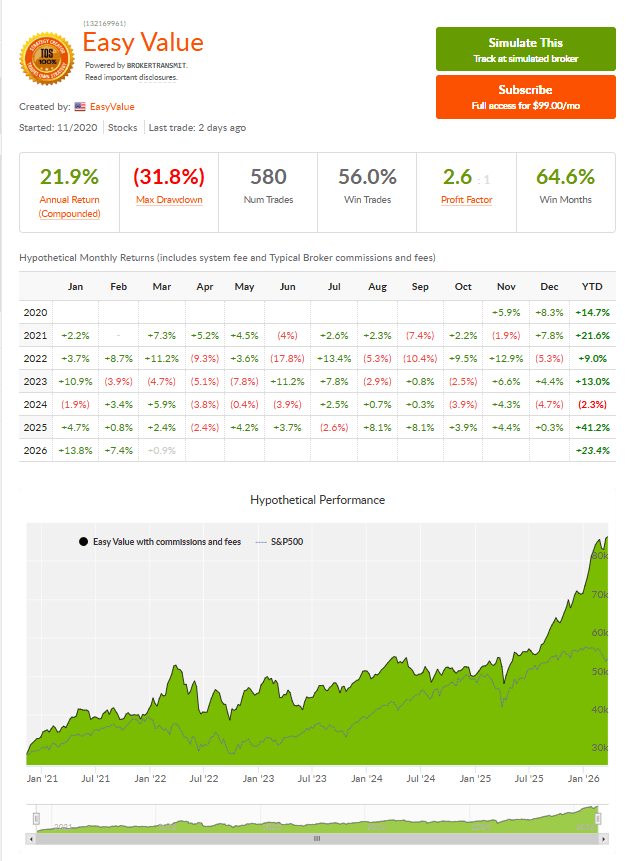
Task: Click the right range handle of navigator
Action: click(598, 819)
